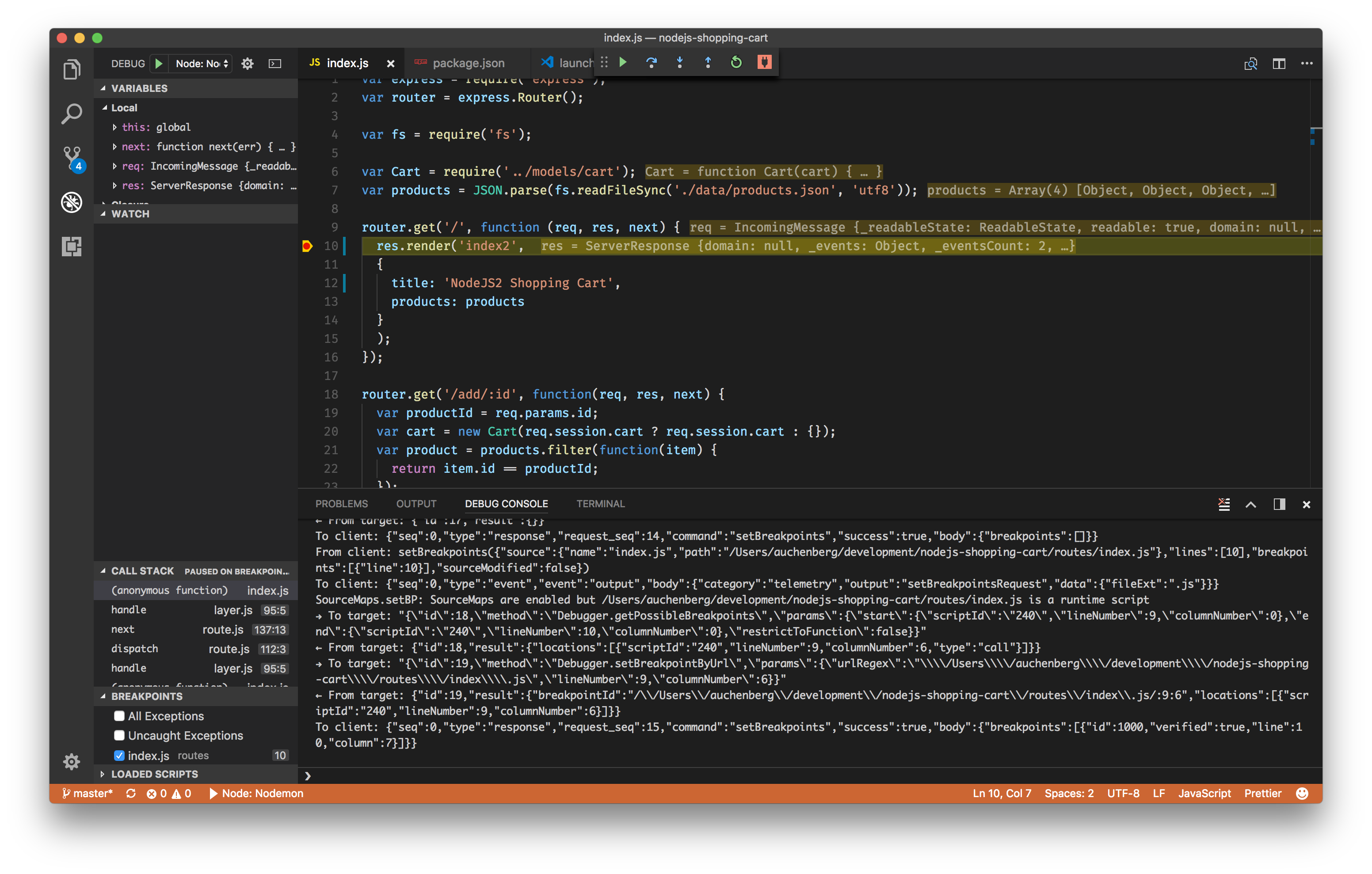Start debugging with green play button
The image size is (1372, 874).
pyautogui.click(x=159, y=63)
